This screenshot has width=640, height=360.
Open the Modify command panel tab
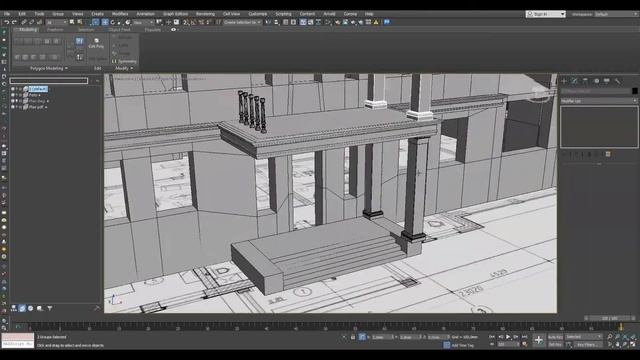click(x=575, y=81)
